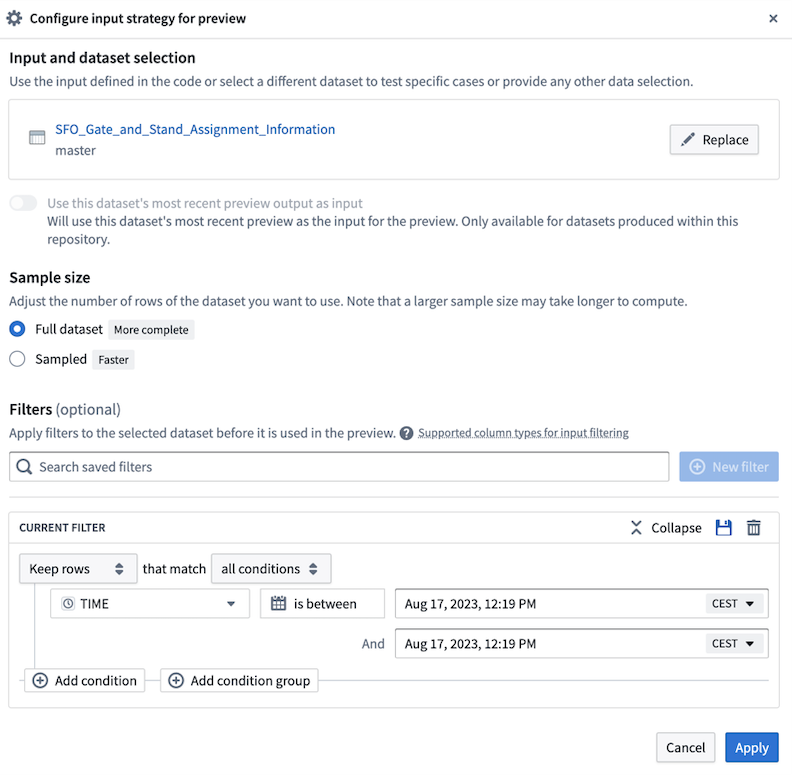Select the Sampled radio option
The image size is (792, 776).
17,359
